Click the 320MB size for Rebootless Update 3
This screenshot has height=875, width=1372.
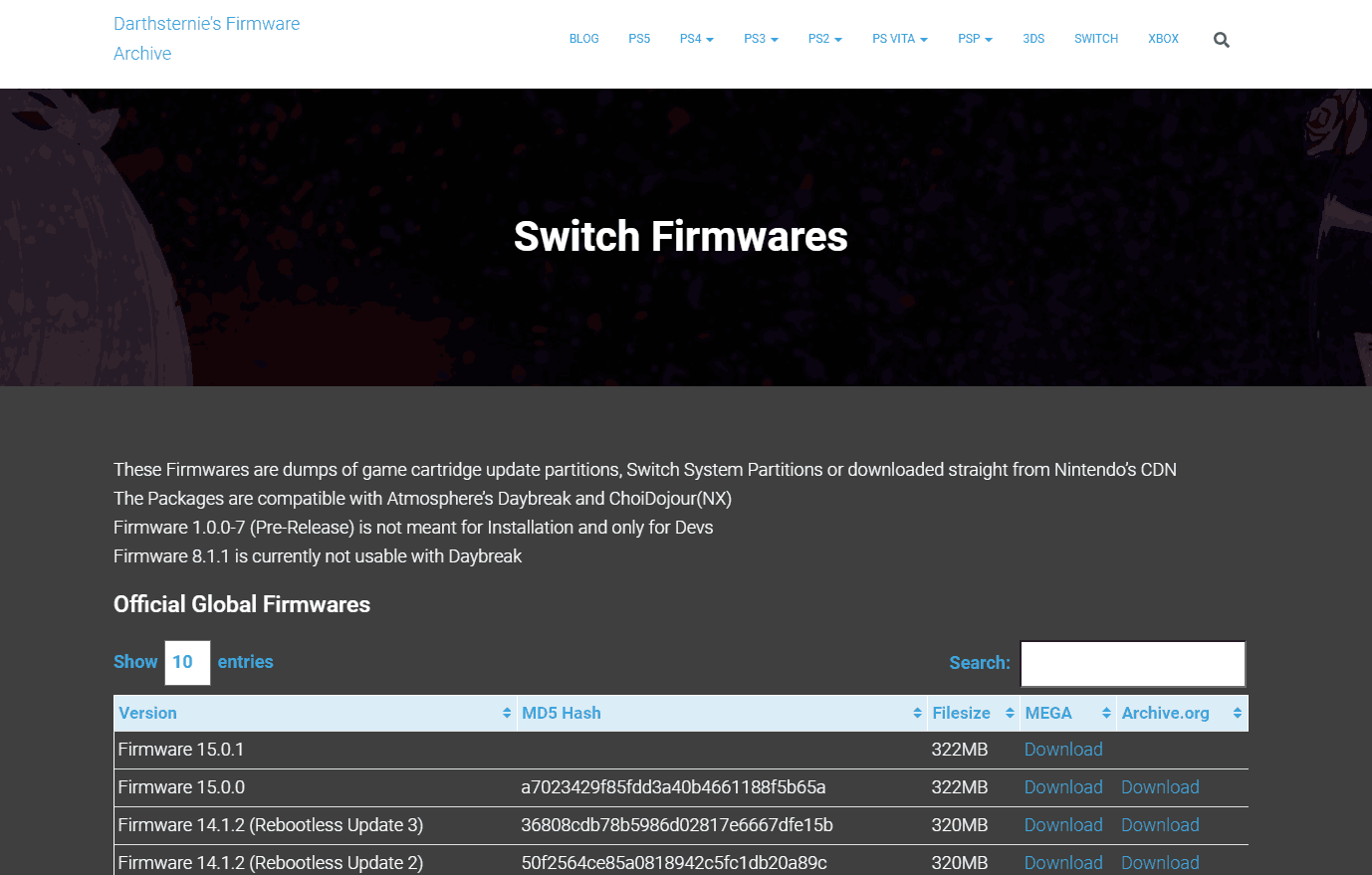click(960, 825)
